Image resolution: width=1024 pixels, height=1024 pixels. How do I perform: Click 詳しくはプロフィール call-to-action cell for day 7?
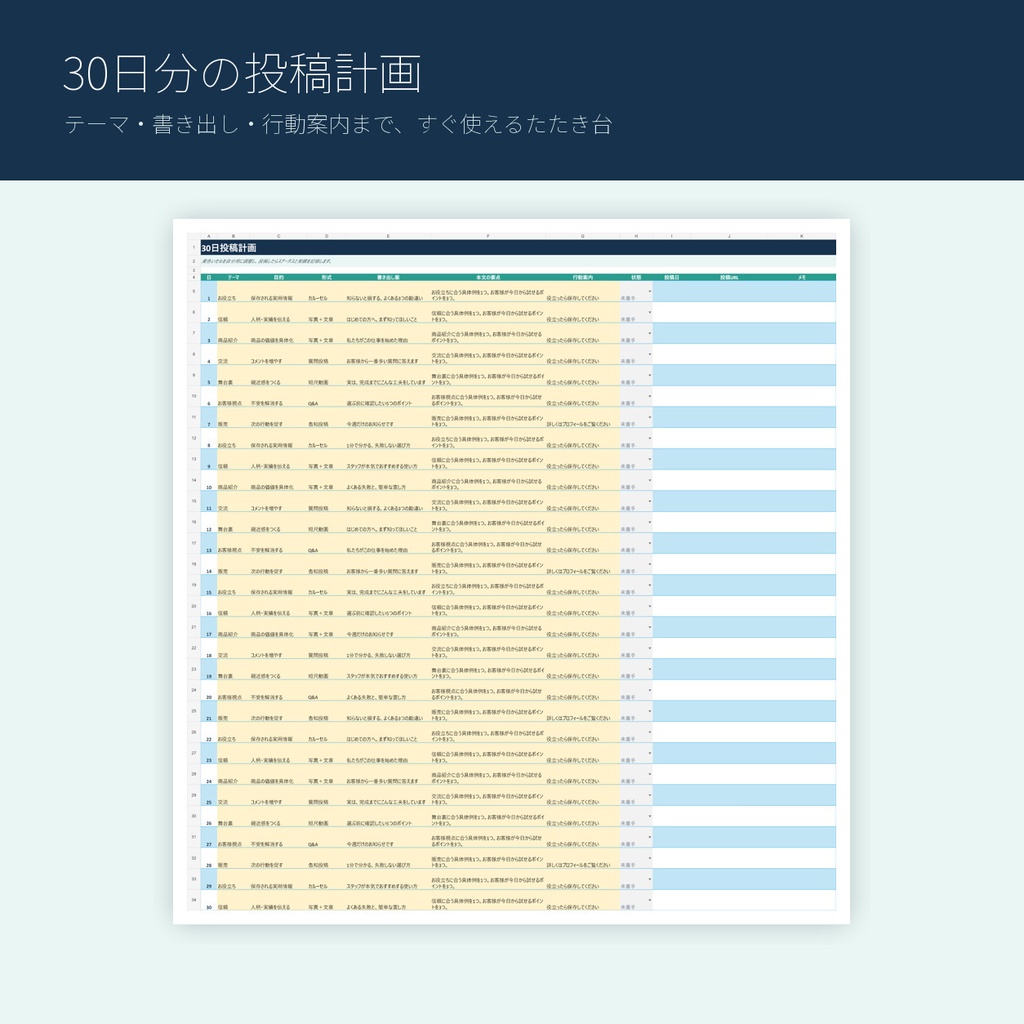pyautogui.click(x=583, y=417)
